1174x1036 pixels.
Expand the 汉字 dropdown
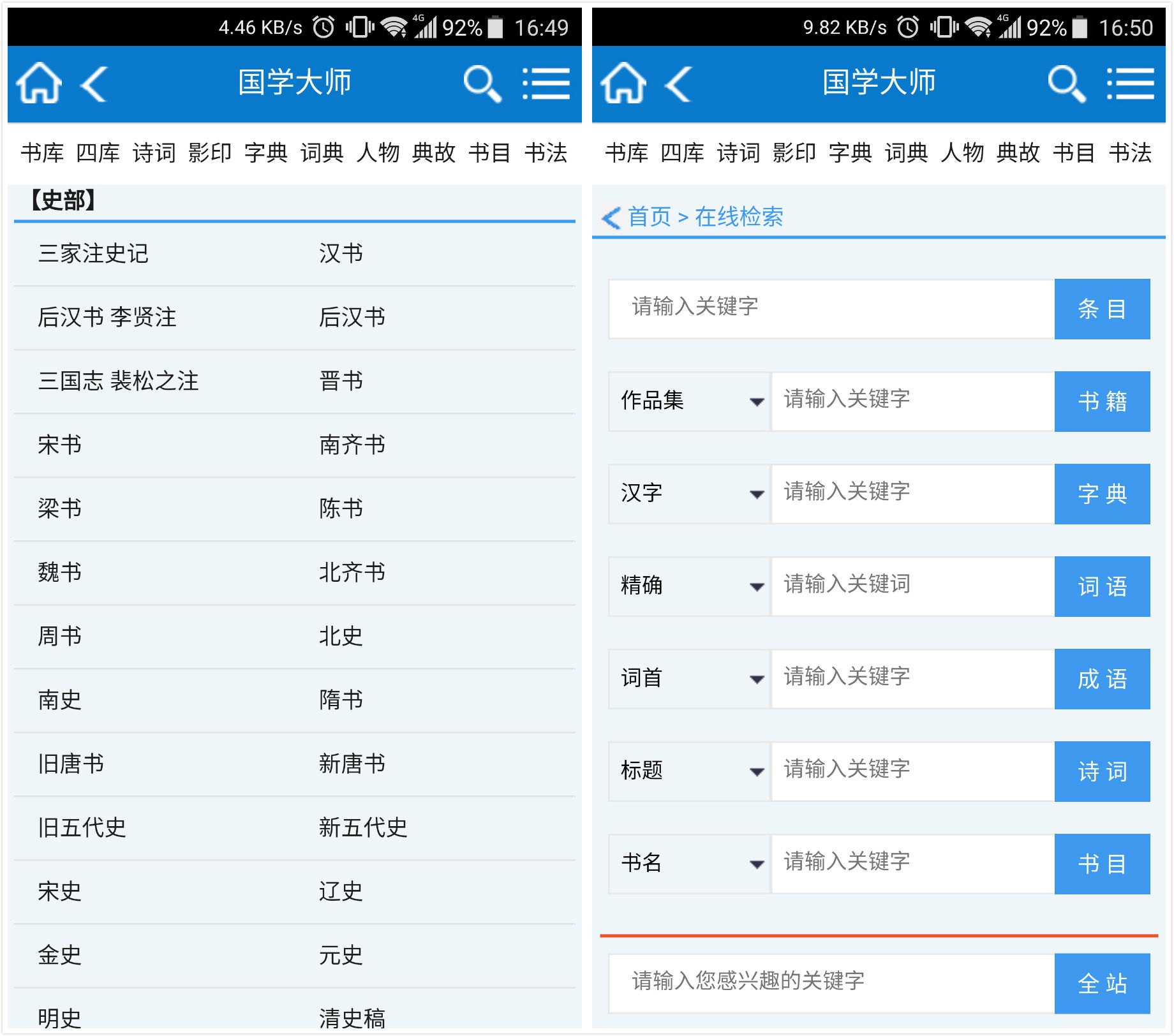point(690,494)
